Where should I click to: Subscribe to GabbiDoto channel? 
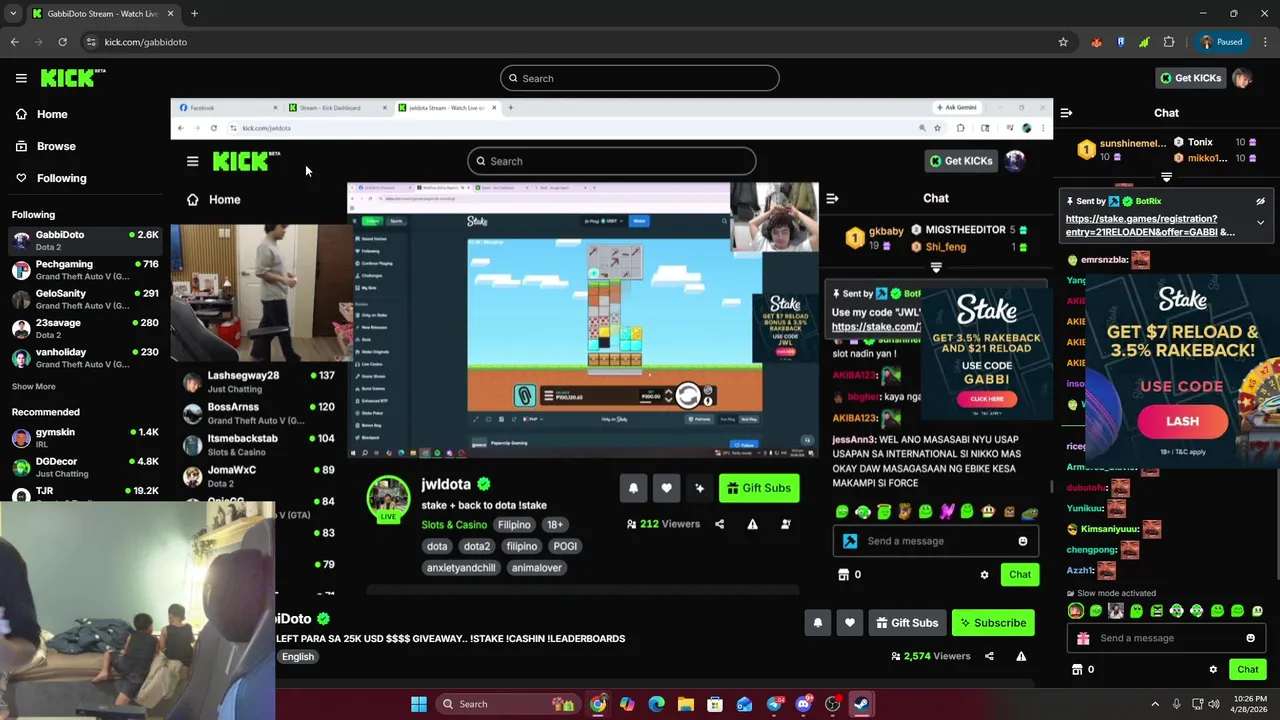pos(993,623)
